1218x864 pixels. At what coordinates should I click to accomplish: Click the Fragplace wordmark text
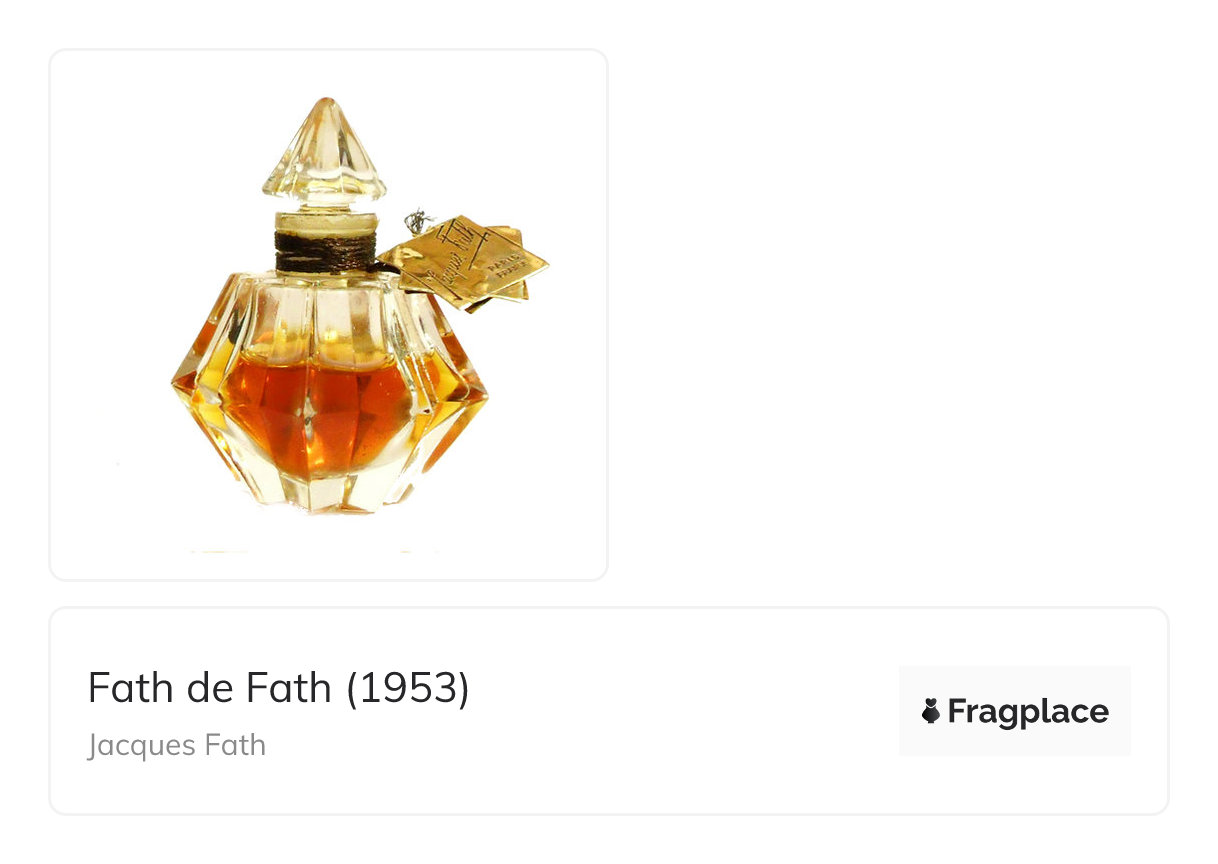click(x=1028, y=712)
